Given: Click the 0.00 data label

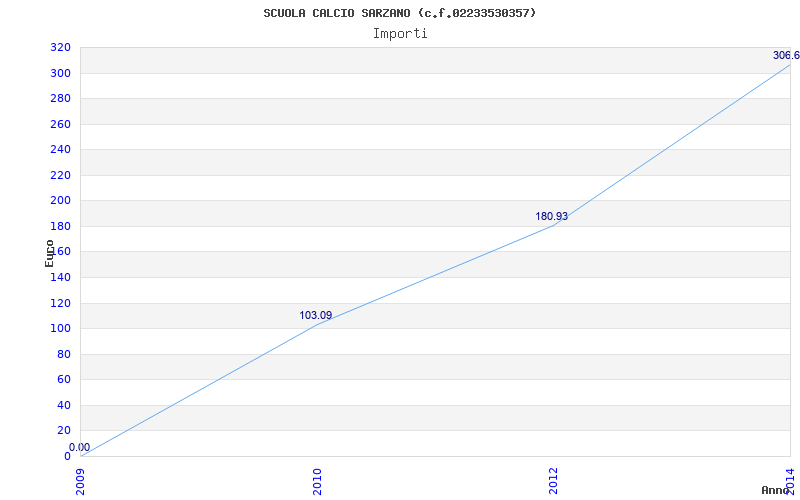Looking at the screenshot, I should point(80,447).
